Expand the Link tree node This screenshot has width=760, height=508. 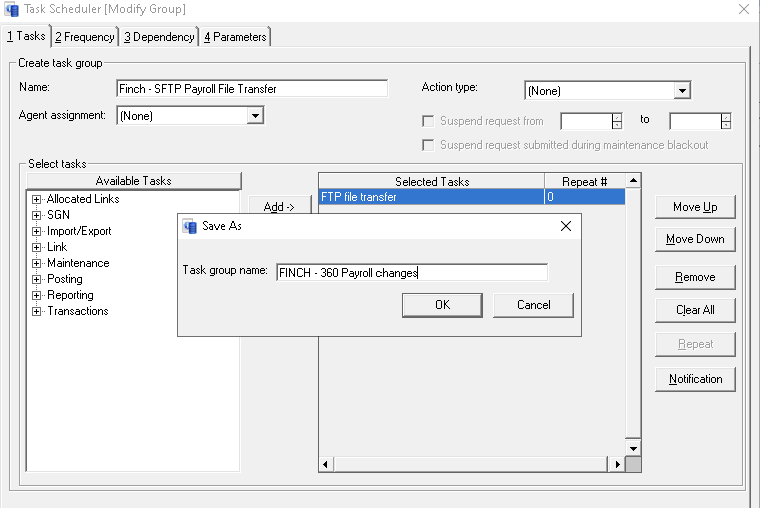pyautogui.click(x=36, y=247)
